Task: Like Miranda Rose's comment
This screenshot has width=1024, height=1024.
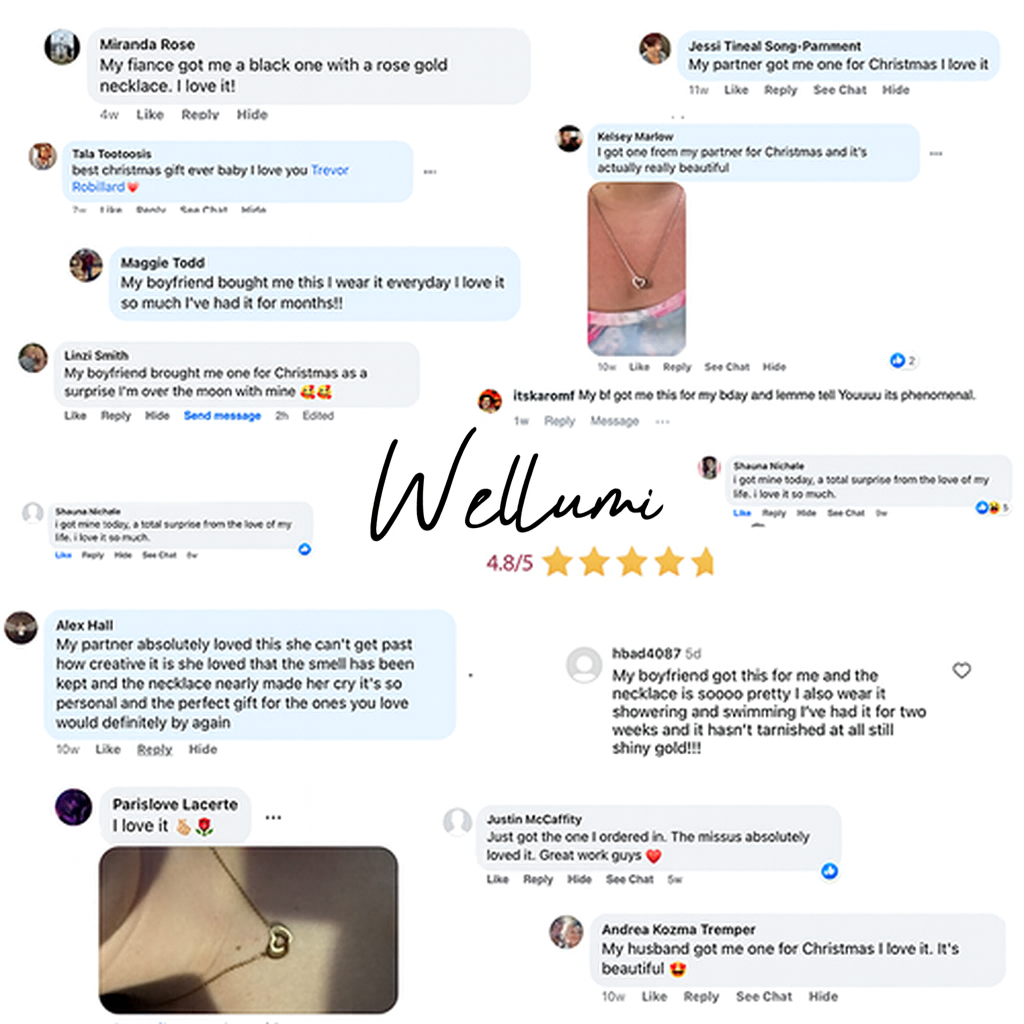Action: pos(150,114)
